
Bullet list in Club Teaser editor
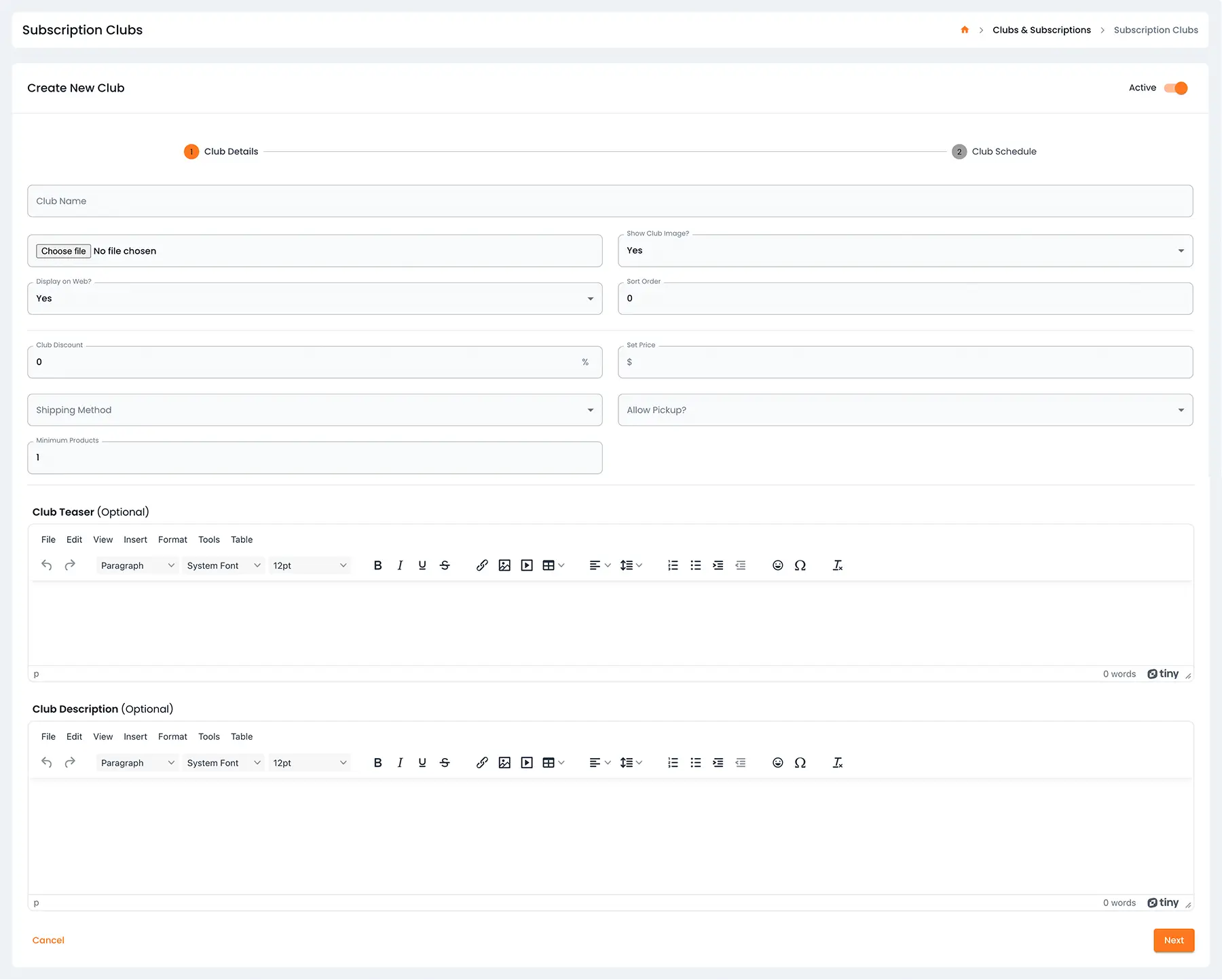point(695,565)
